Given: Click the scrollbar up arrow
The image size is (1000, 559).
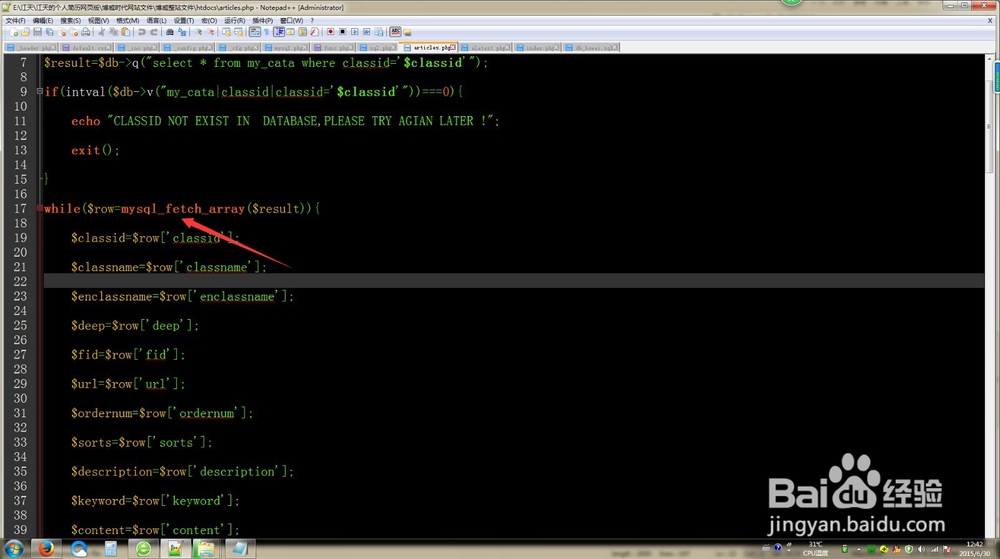Looking at the screenshot, I should point(990,58).
